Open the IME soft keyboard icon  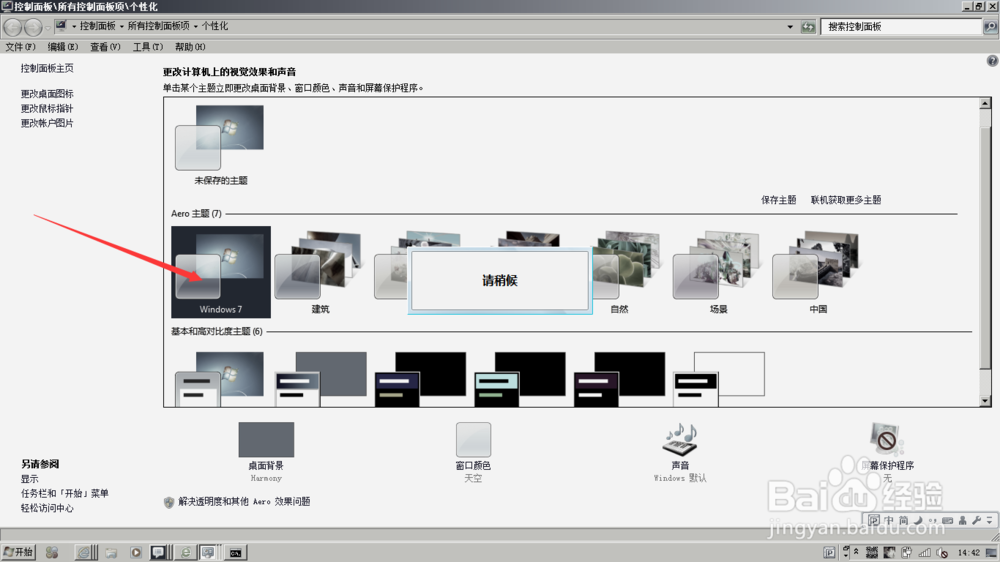(x=948, y=521)
